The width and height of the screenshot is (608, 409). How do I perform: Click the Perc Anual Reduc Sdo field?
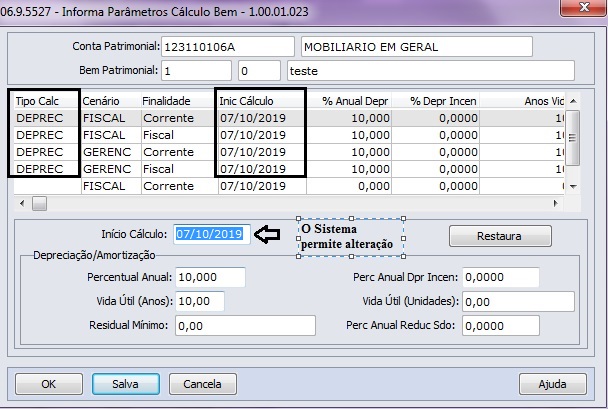click(x=500, y=326)
